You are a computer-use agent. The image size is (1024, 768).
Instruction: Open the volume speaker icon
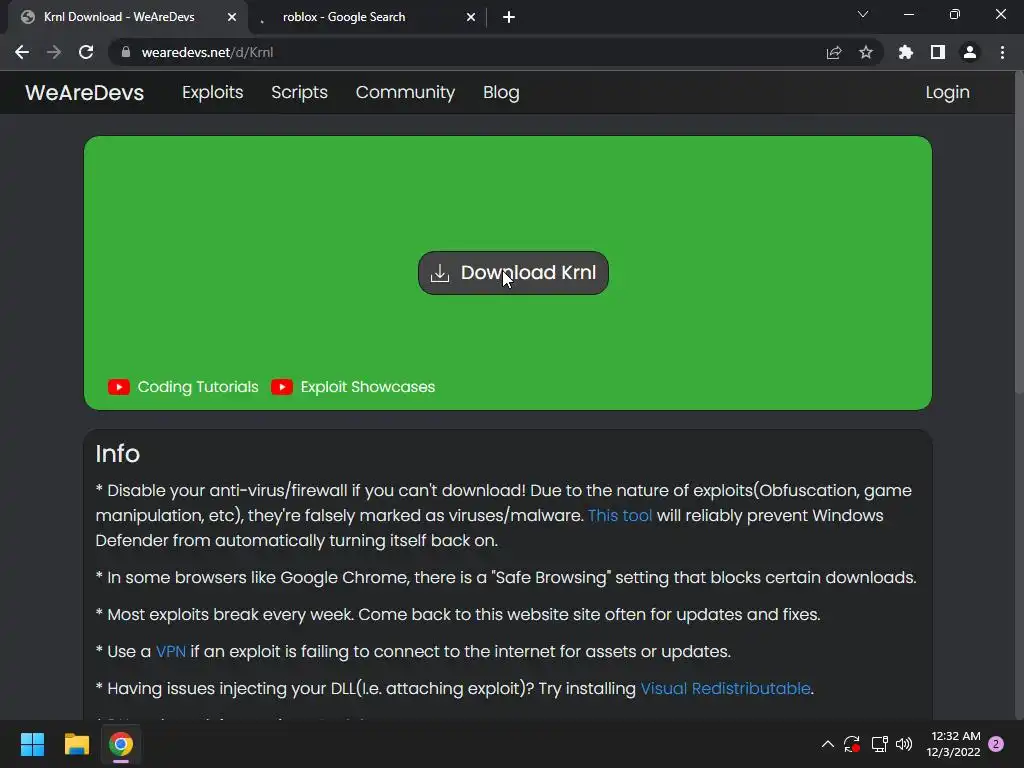point(904,744)
